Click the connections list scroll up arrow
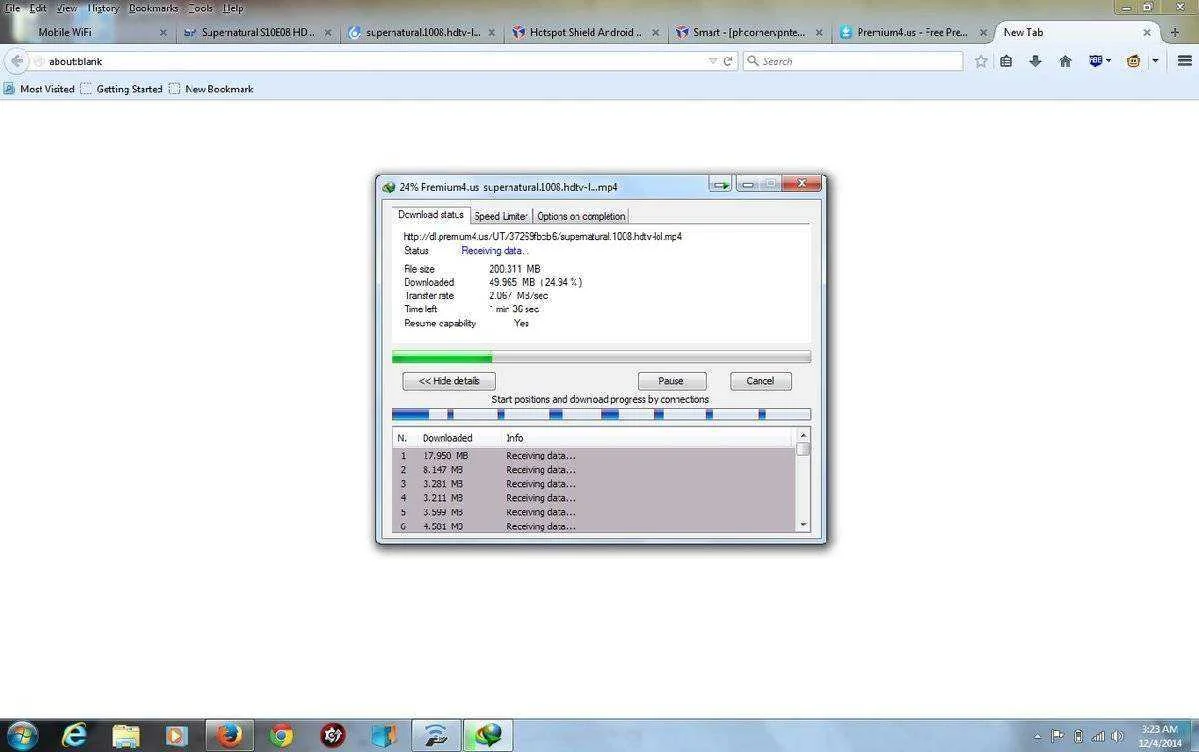The image size is (1199, 752). [x=803, y=435]
